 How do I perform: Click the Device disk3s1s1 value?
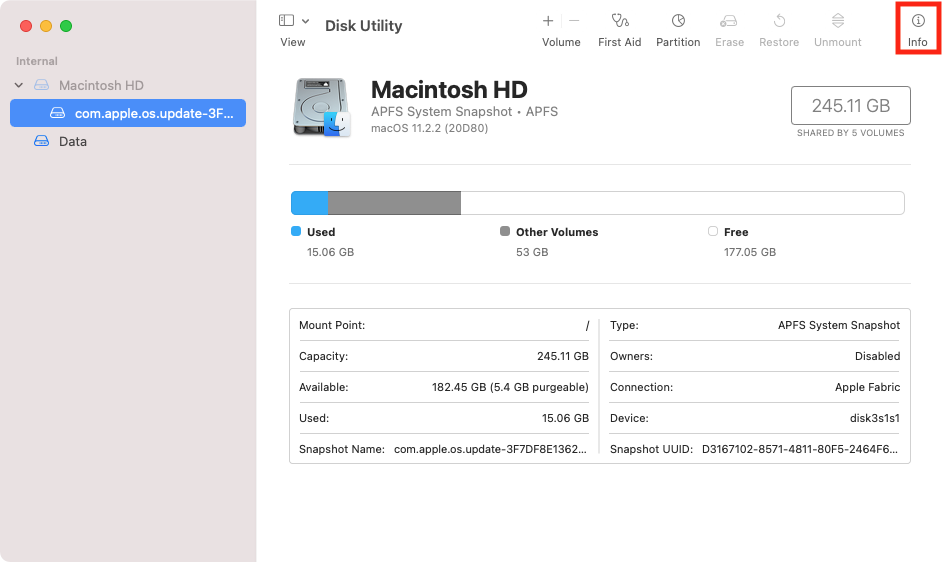pos(874,418)
